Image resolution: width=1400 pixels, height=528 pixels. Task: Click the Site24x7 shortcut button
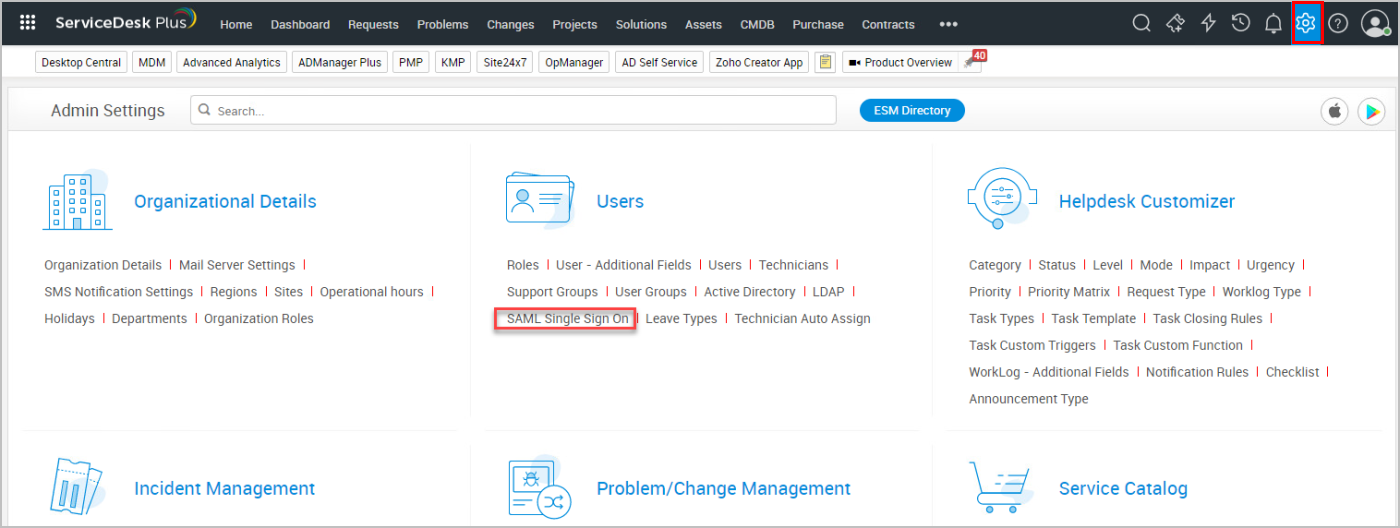505,62
